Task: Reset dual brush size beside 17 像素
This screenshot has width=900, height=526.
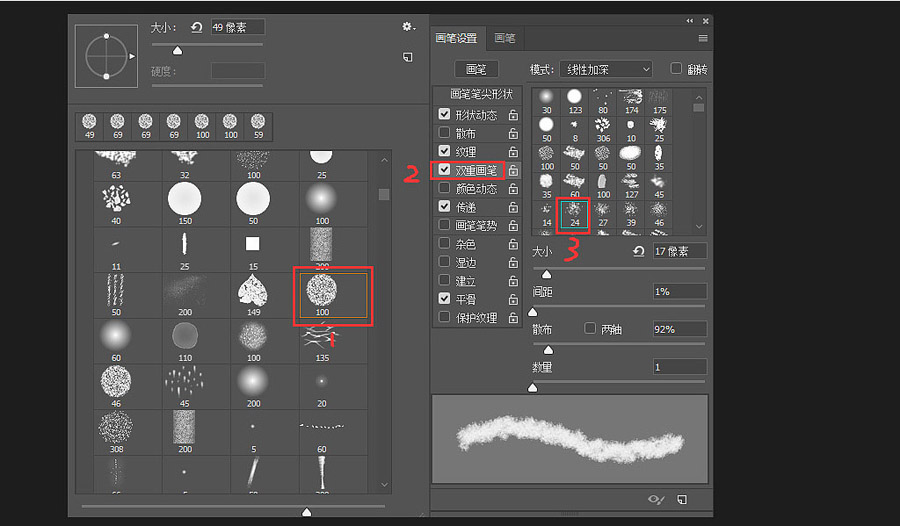Action: (639, 252)
